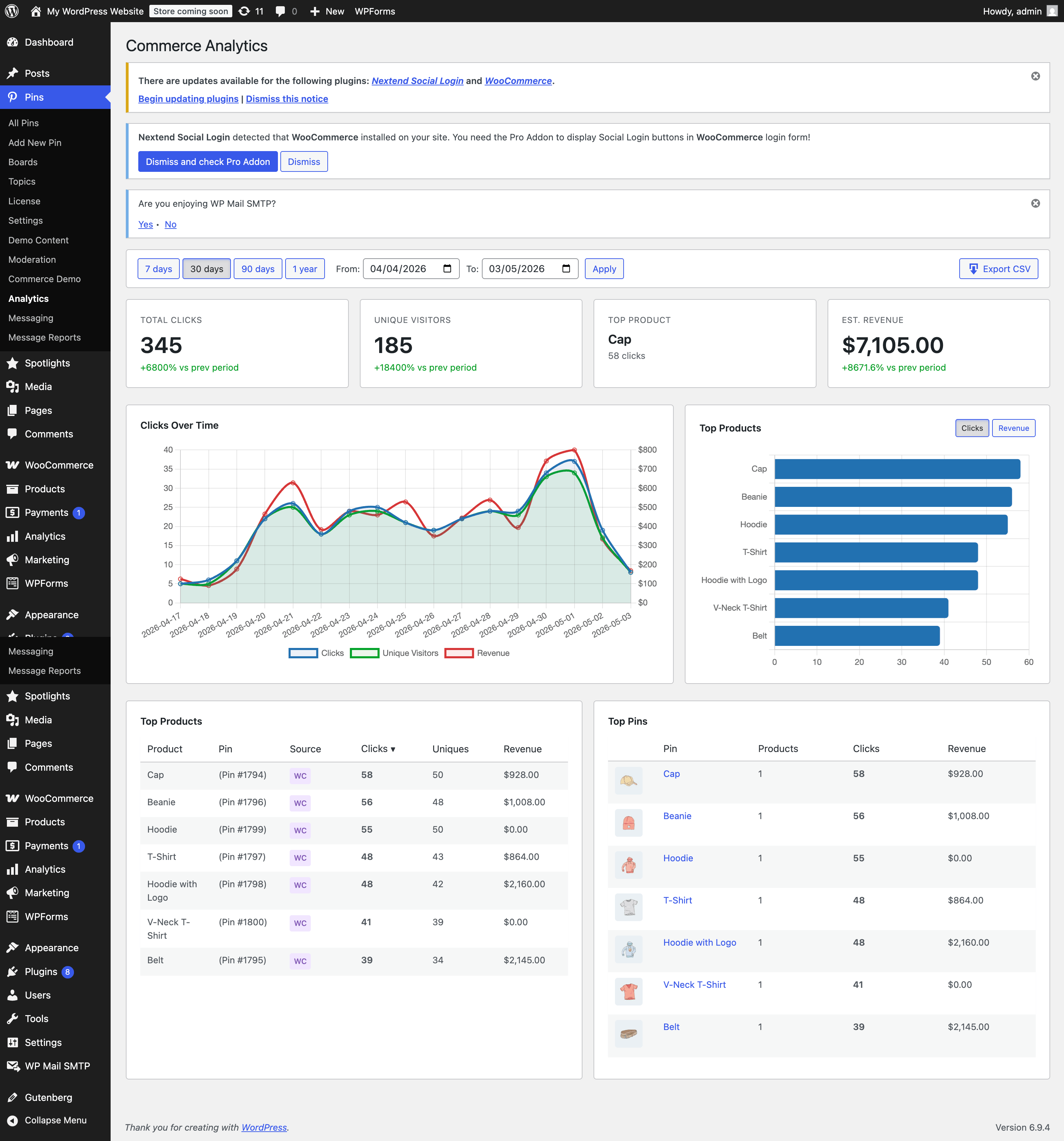
Task: Open the Nextend Social Login link
Action: tap(417, 81)
